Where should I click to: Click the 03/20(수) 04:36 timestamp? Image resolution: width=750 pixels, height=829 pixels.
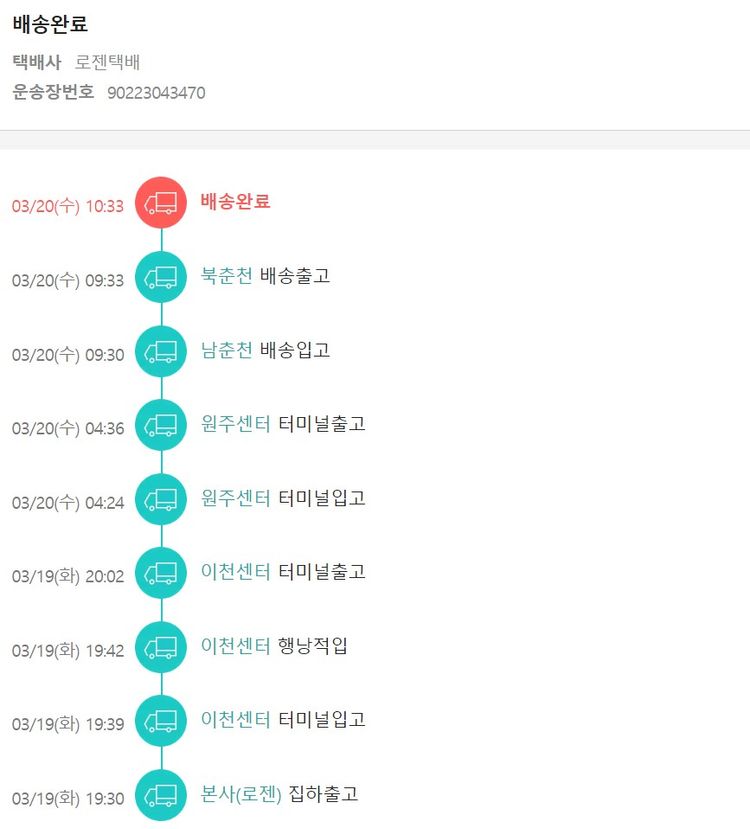pos(68,428)
